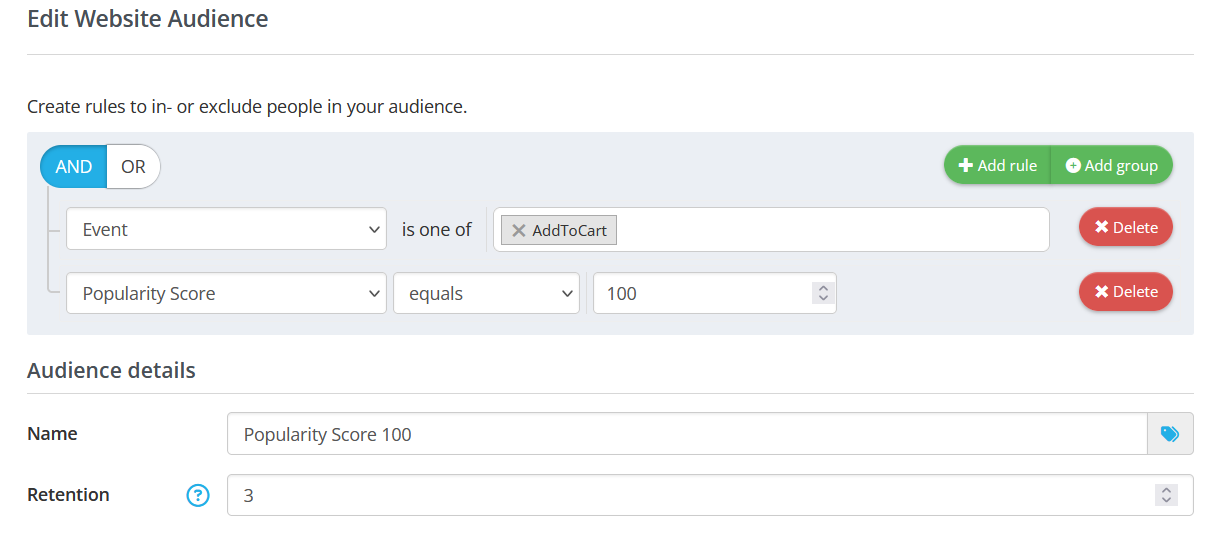Remove the AddToCart tag with its x
The image size is (1212, 540).
(x=518, y=230)
